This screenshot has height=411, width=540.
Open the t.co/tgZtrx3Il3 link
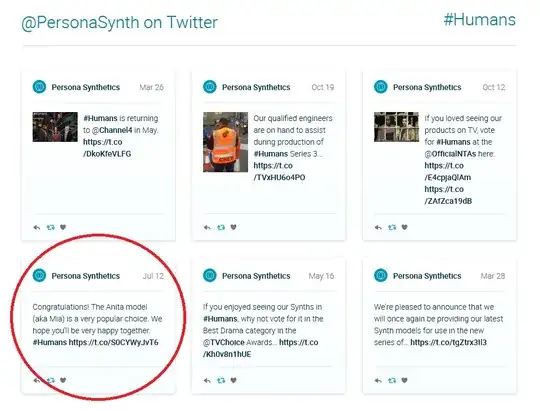tap(448, 342)
